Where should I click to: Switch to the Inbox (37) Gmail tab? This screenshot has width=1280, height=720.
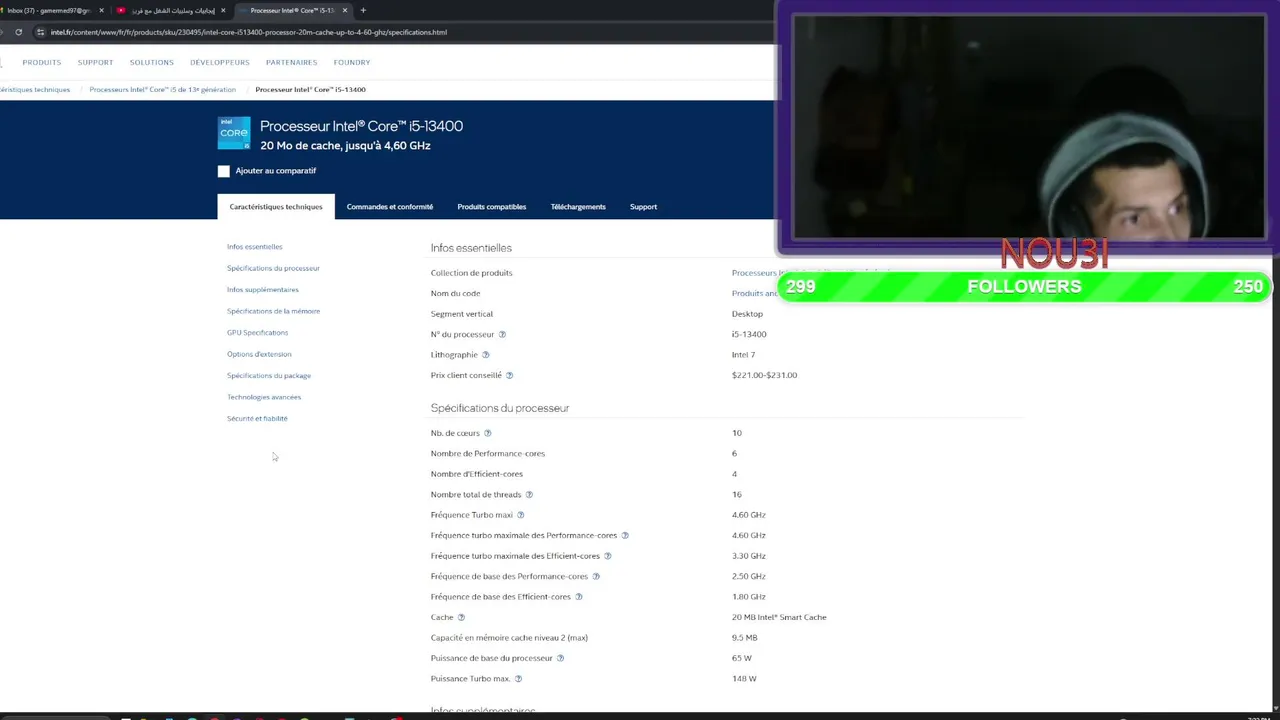click(48, 10)
